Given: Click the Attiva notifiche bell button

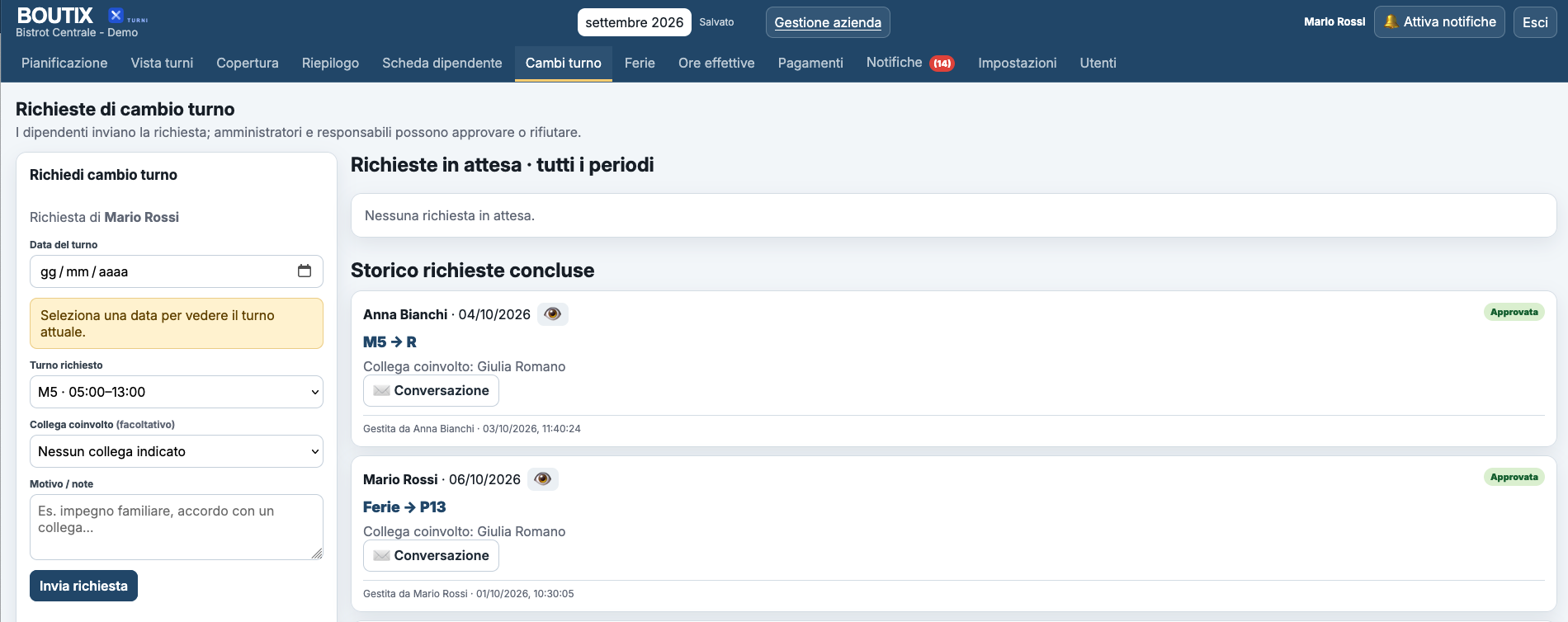Looking at the screenshot, I should [1439, 22].
